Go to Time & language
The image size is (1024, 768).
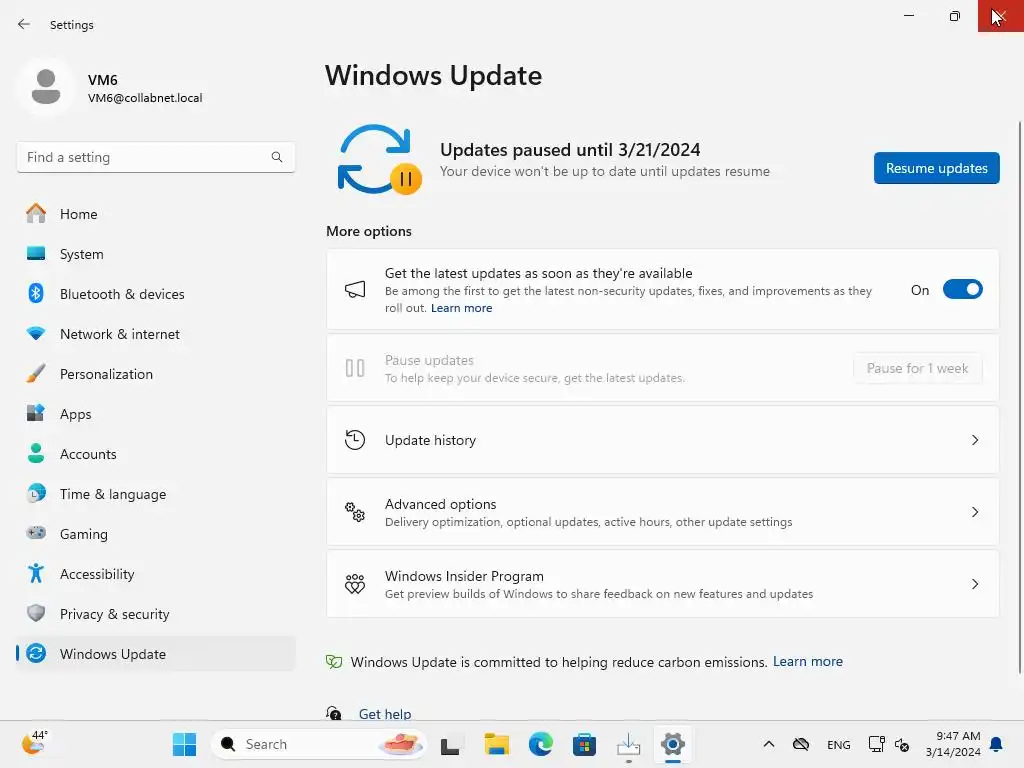coord(155,494)
